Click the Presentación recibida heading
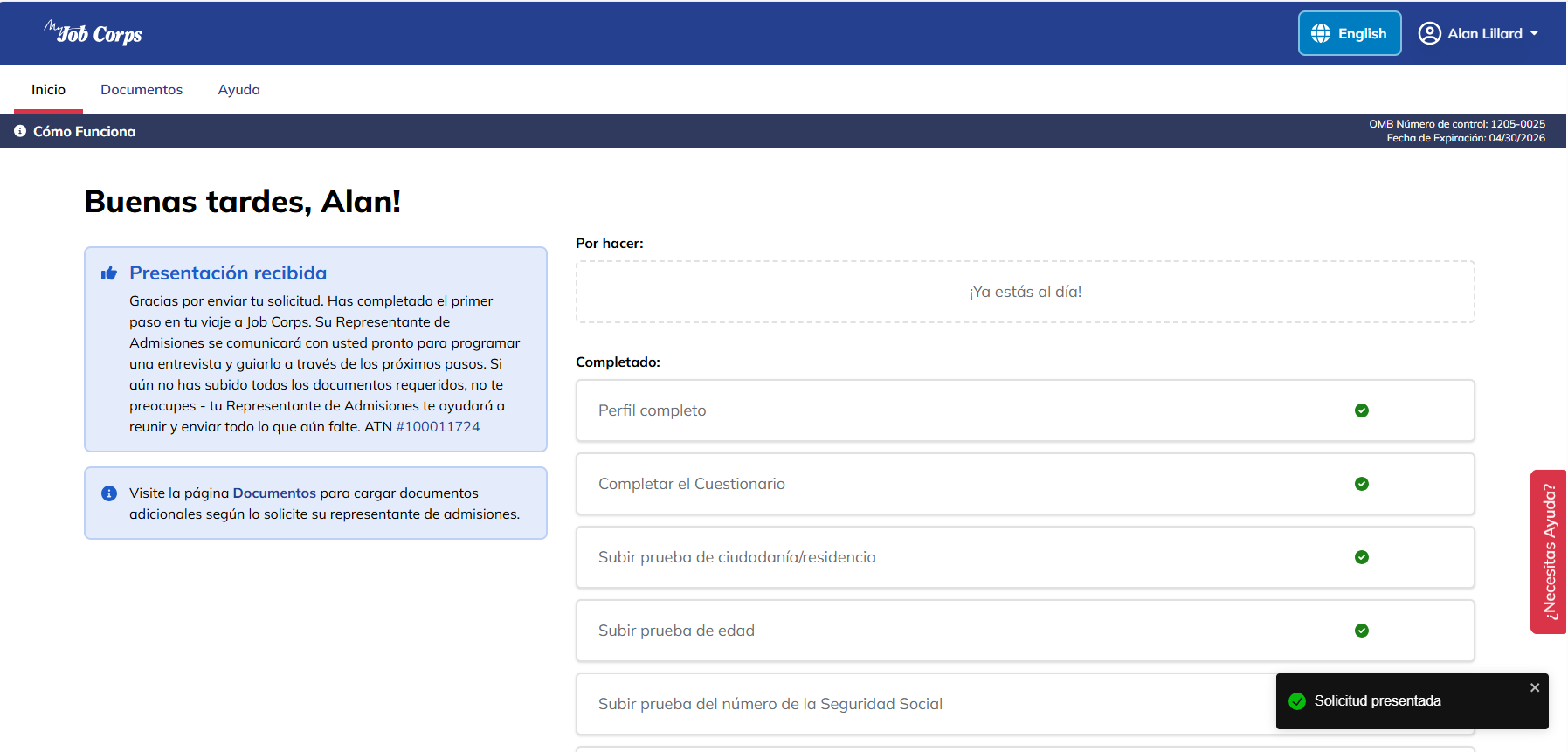The image size is (1568, 752). pos(228,273)
